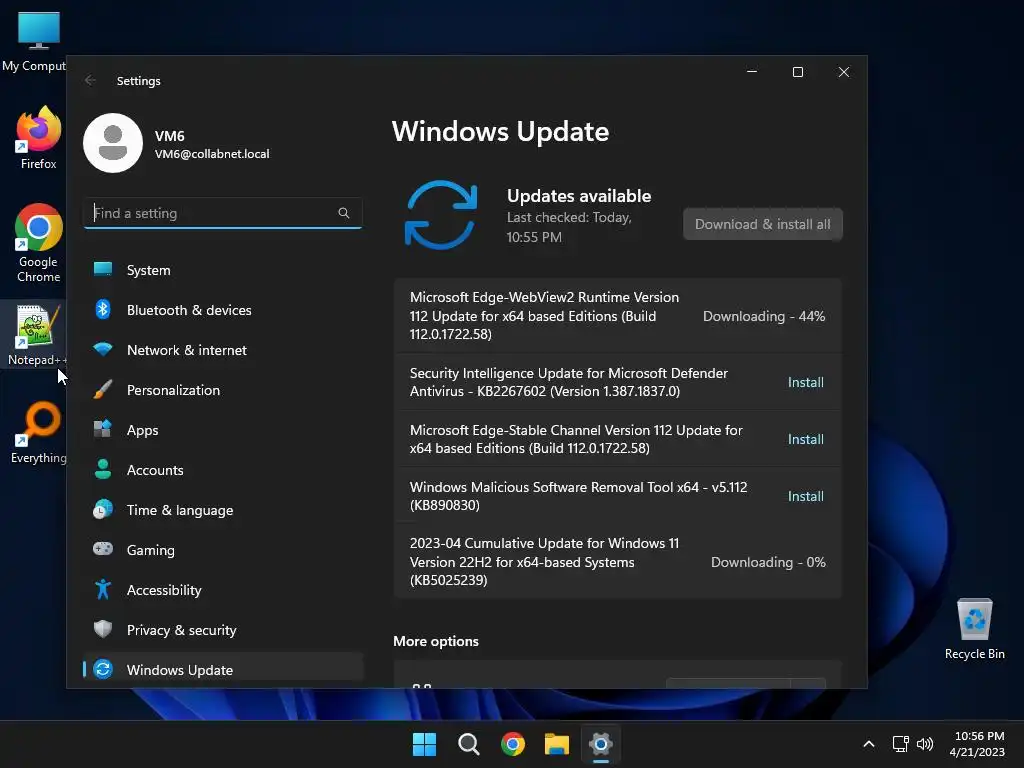This screenshot has height=768, width=1024.
Task: Click the Last checked: Today text
Action: click(569, 227)
